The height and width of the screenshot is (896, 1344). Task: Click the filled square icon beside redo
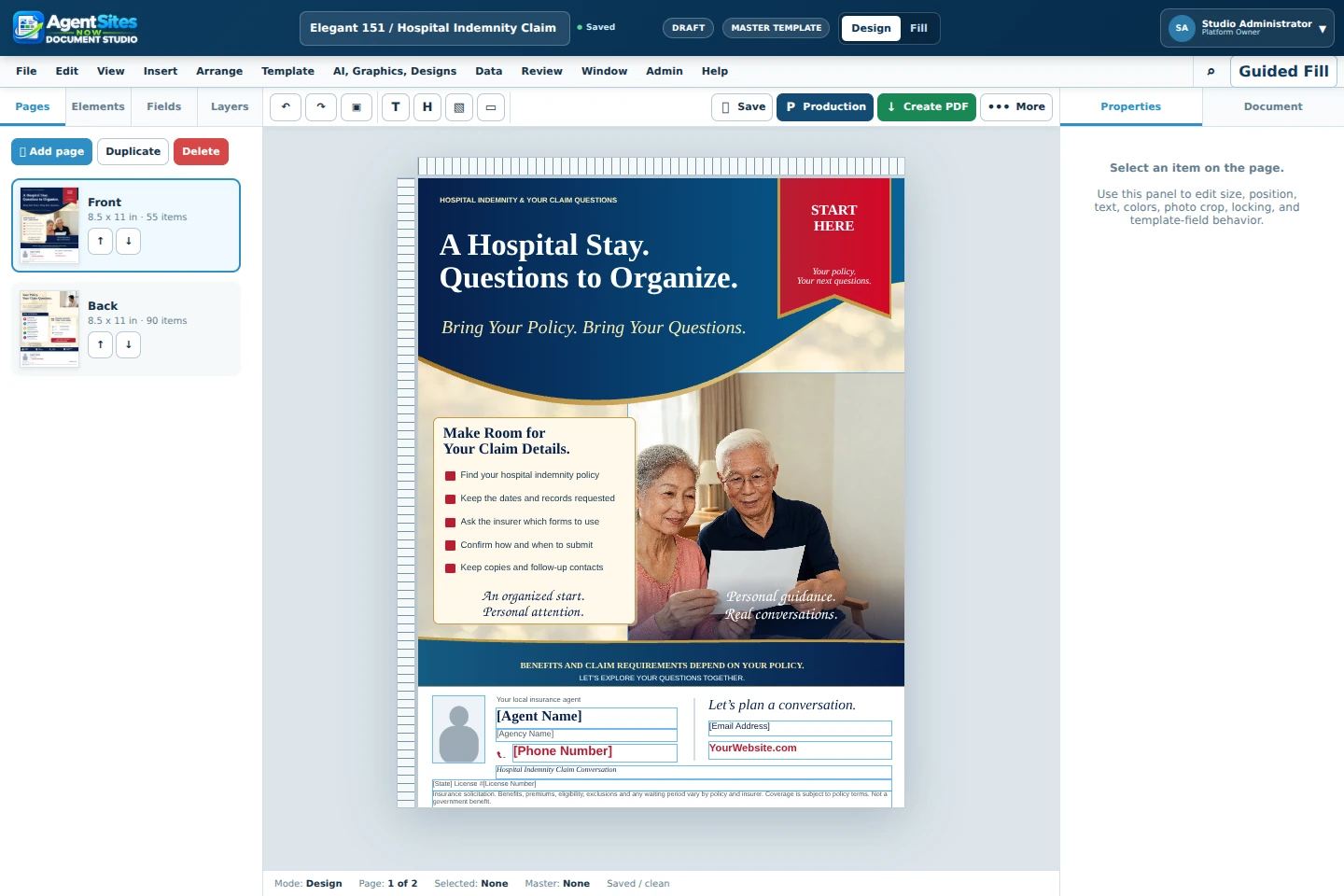357,107
